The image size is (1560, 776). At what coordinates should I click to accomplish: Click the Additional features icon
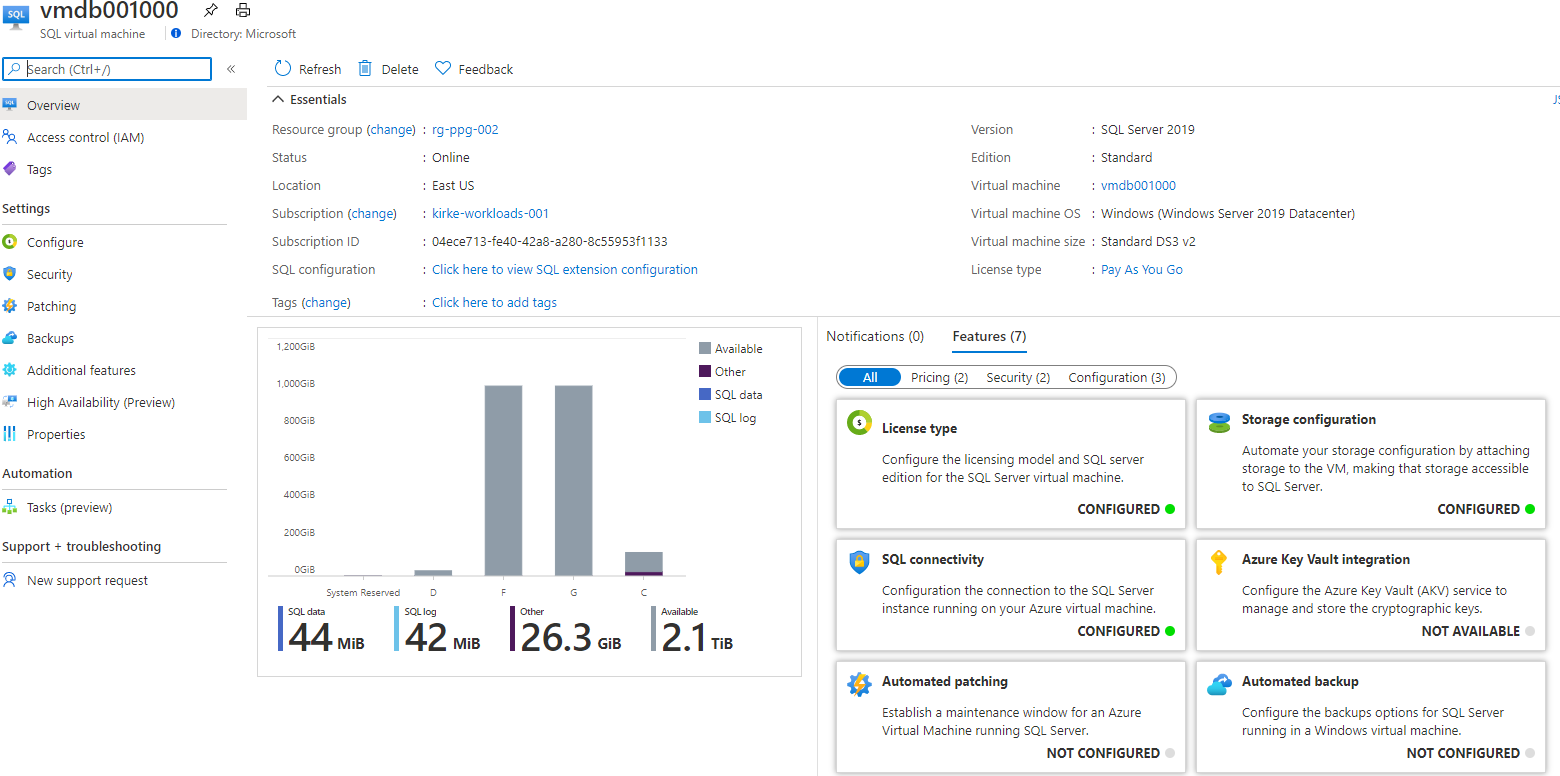point(10,370)
